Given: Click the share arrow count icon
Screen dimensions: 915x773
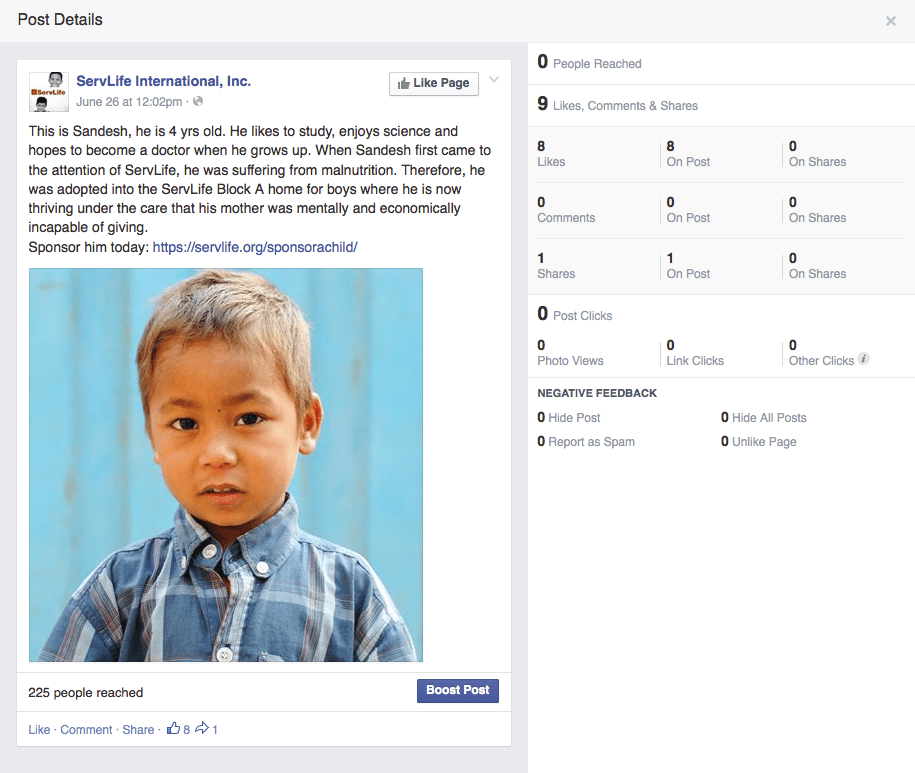Looking at the screenshot, I should [x=201, y=729].
